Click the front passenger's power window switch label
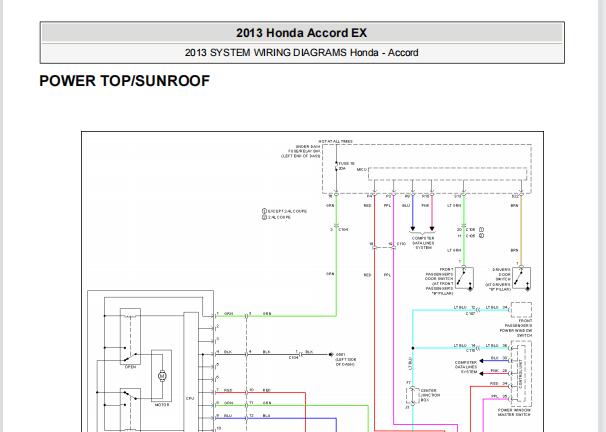 516,328
